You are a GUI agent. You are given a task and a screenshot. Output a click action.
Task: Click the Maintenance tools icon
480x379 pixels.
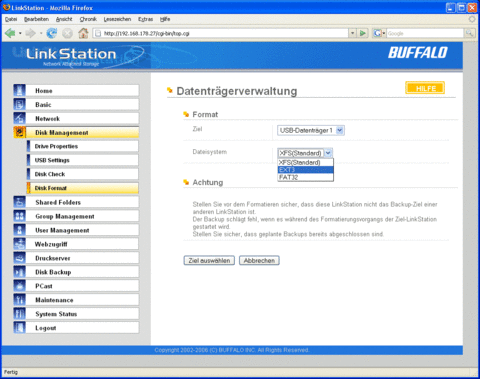point(19,300)
